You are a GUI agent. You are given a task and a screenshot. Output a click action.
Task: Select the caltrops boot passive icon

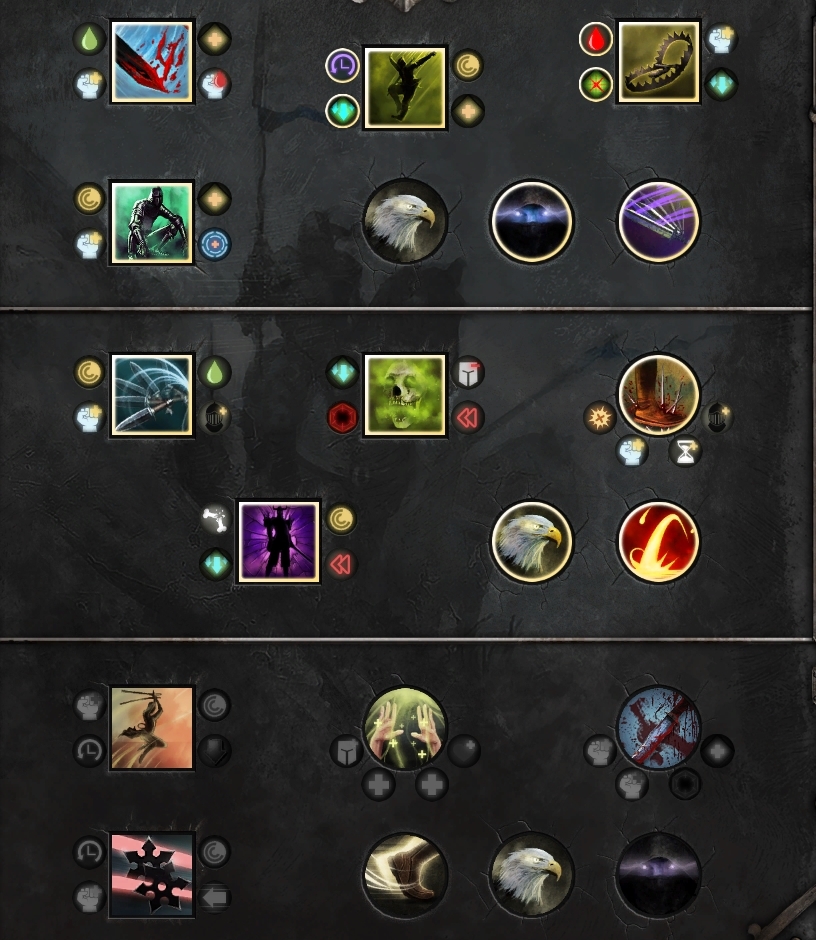[x=659, y=394]
